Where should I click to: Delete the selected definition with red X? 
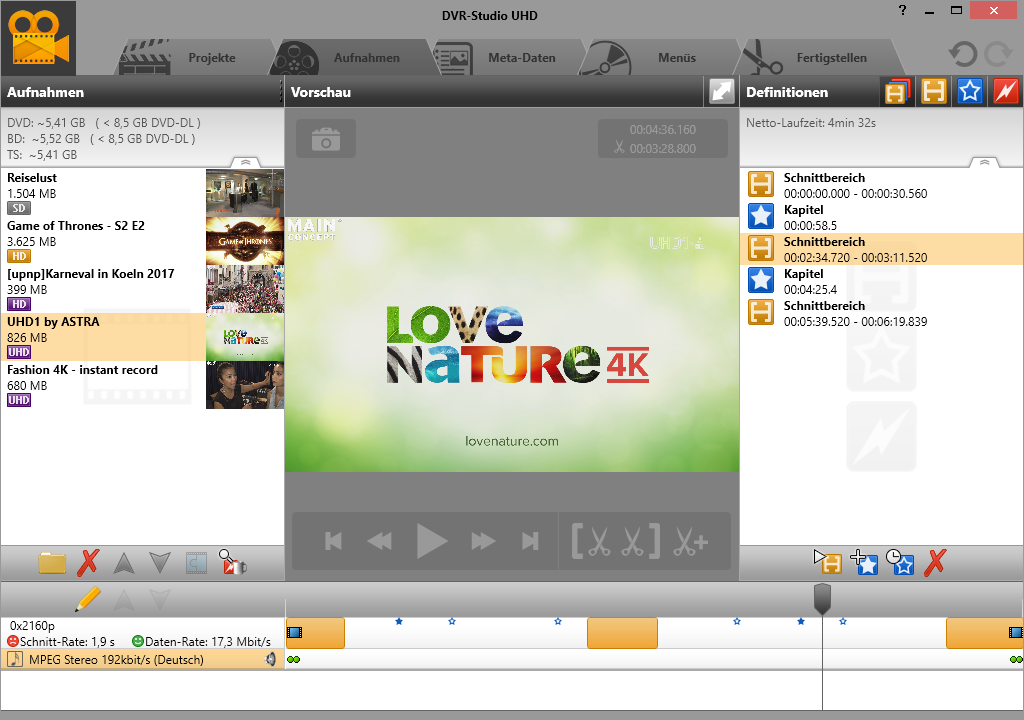pyautogui.click(x=934, y=562)
